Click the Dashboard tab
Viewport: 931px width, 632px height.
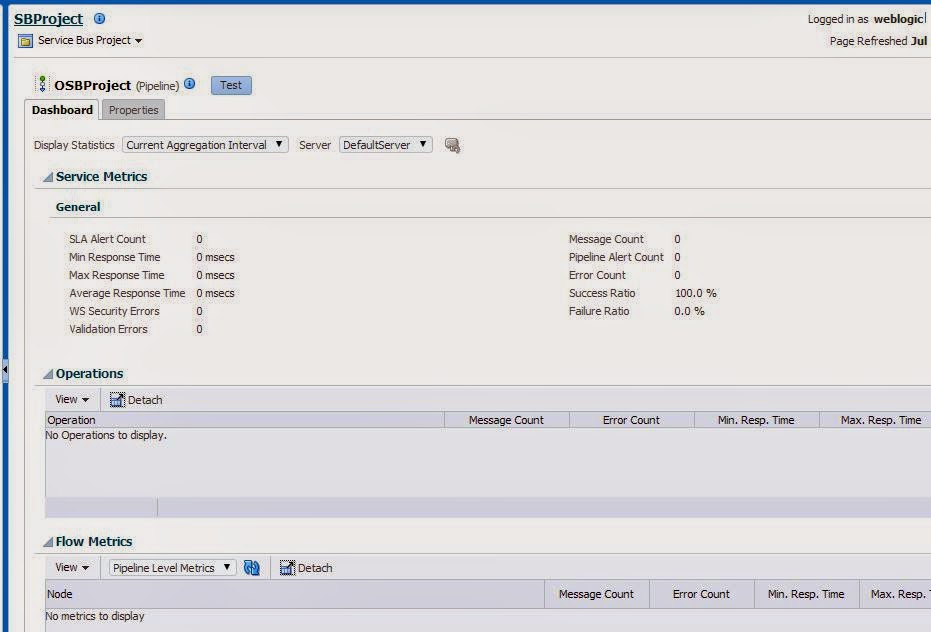pyautogui.click(x=62, y=110)
